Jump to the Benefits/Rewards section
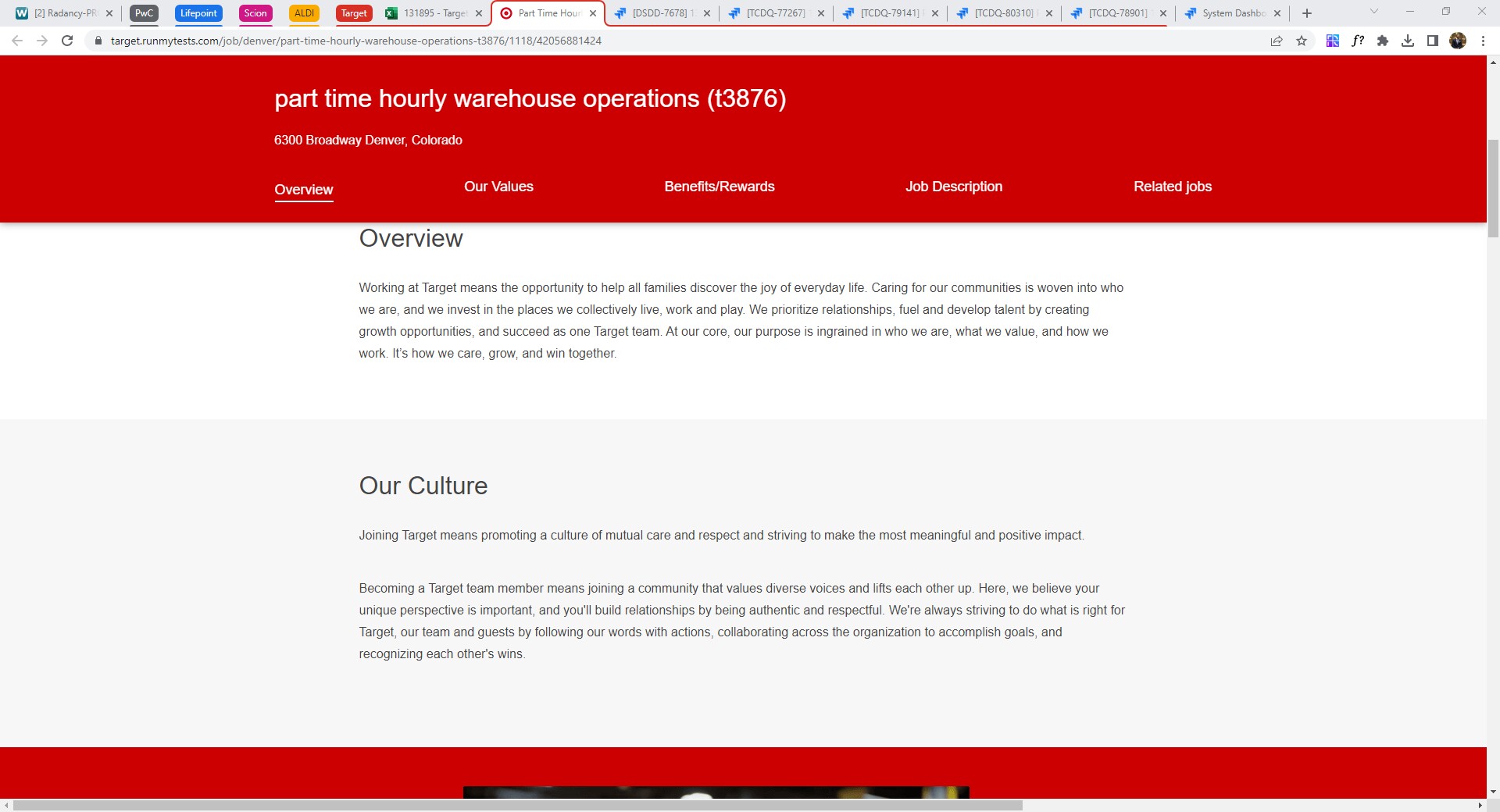 click(x=720, y=187)
